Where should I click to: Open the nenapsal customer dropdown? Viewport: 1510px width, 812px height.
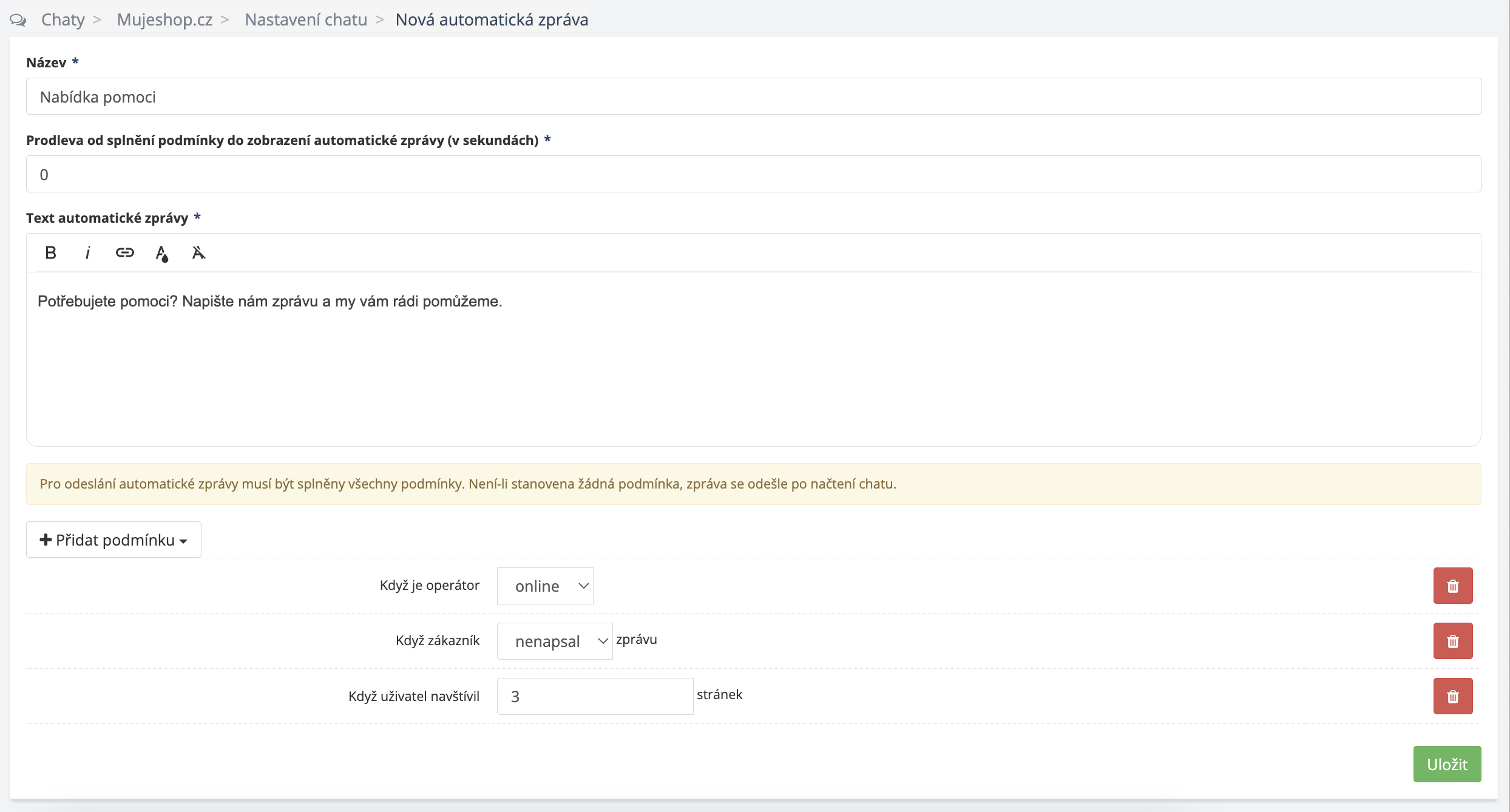[x=554, y=641]
